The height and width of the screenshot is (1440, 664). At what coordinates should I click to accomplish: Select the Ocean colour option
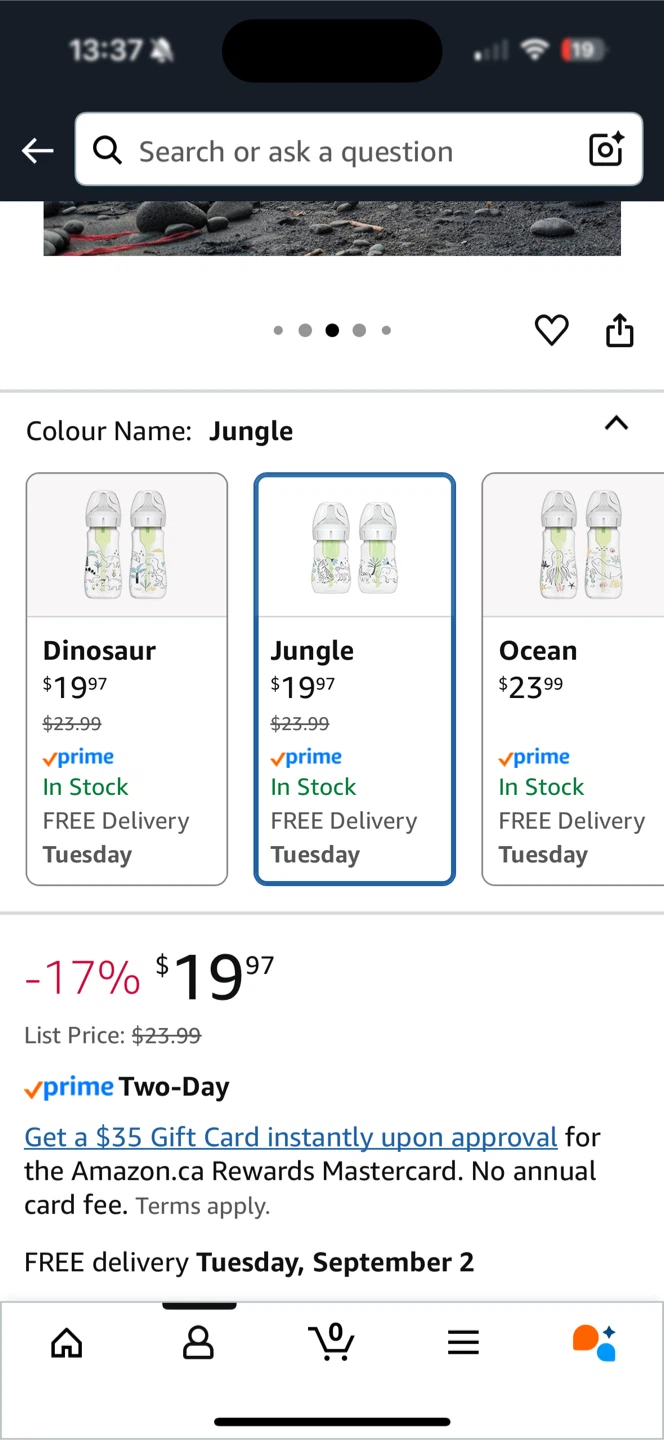pyautogui.click(x=573, y=679)
